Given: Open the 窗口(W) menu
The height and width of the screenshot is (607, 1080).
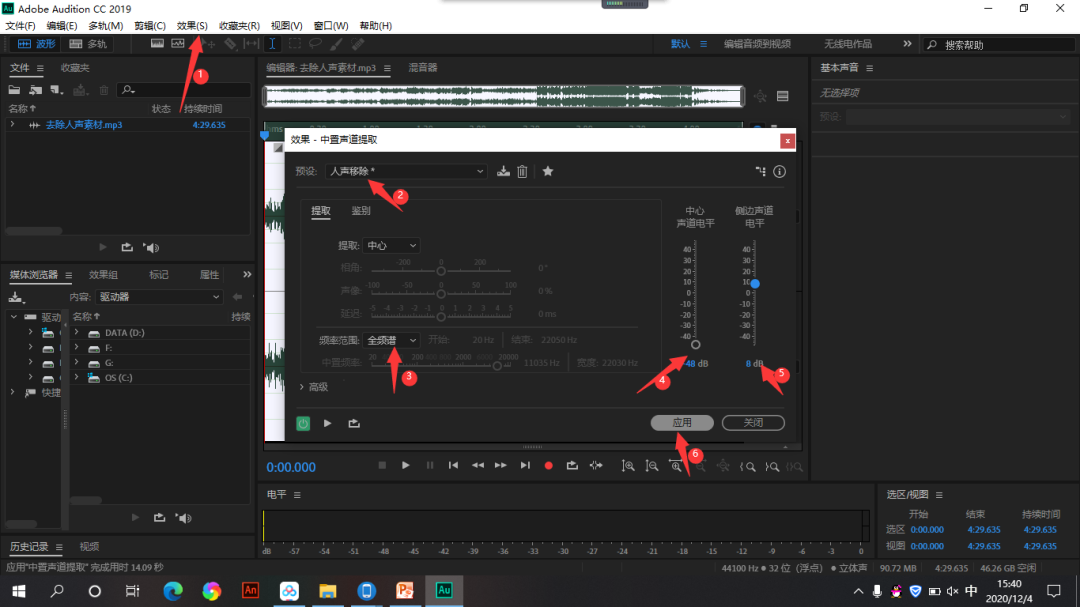Looking at the screenshot, I should pyautogui.click(x=331, y=25).
